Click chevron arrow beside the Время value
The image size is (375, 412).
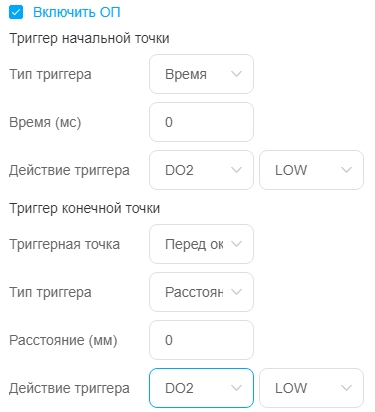(236, 74)
